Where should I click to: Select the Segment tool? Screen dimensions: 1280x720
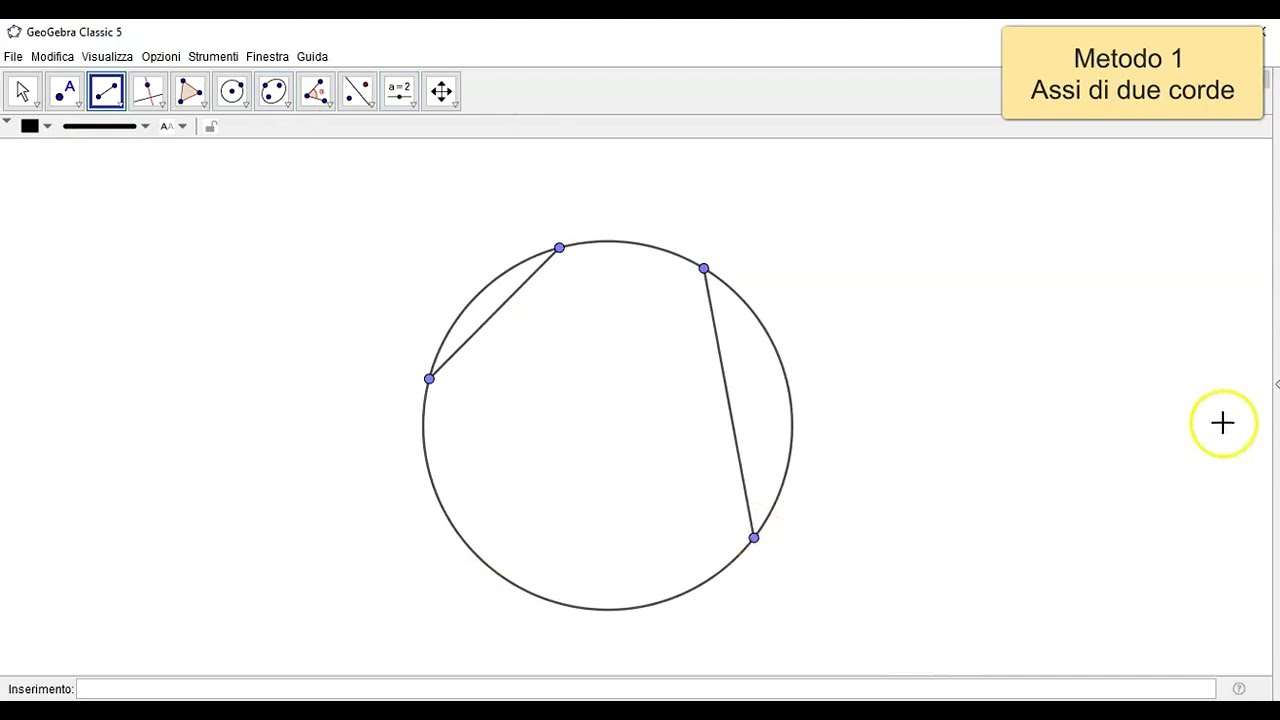[106, 91]
